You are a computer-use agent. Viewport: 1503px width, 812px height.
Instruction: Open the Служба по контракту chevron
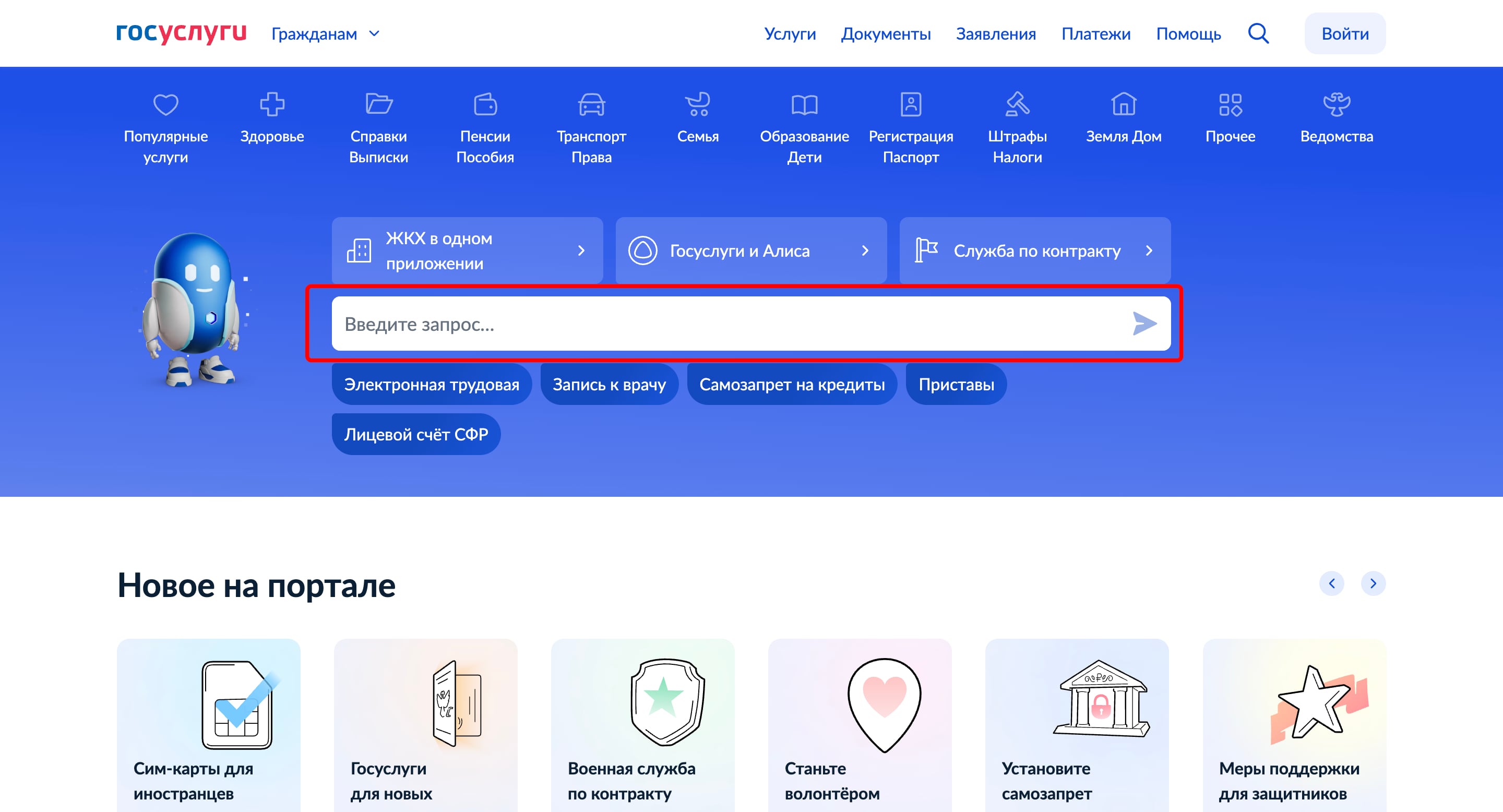1149,251
